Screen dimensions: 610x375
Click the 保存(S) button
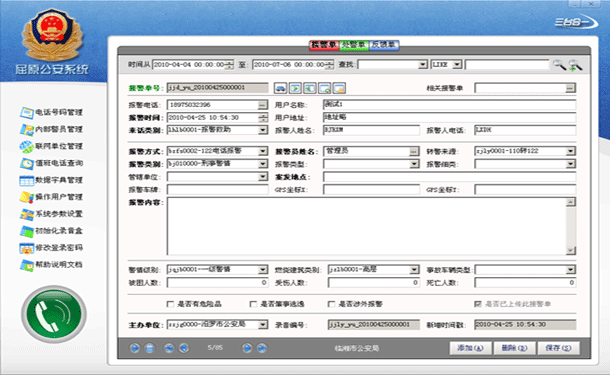tap(558, 348)
